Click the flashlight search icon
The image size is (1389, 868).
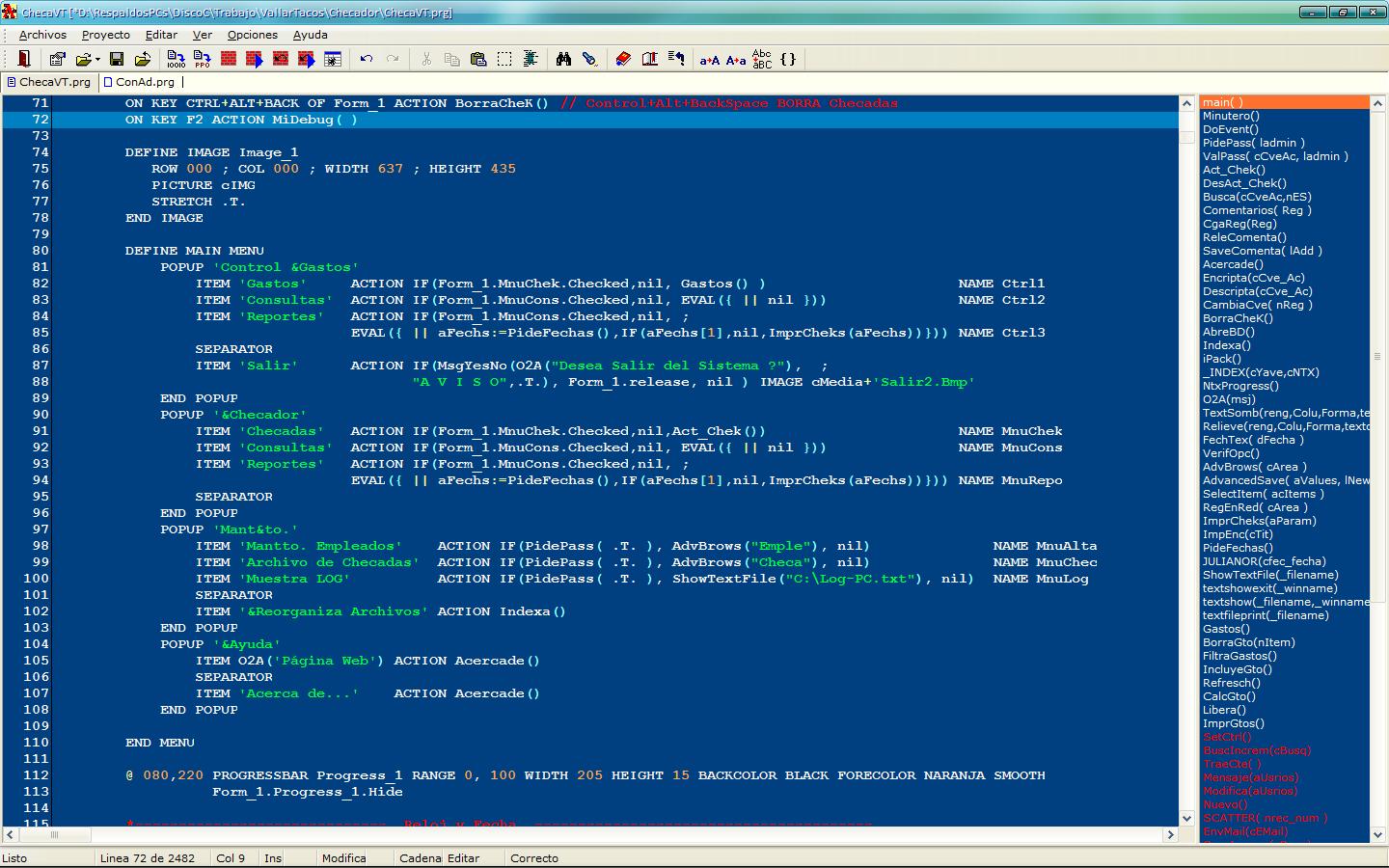[x=589, y=59]
